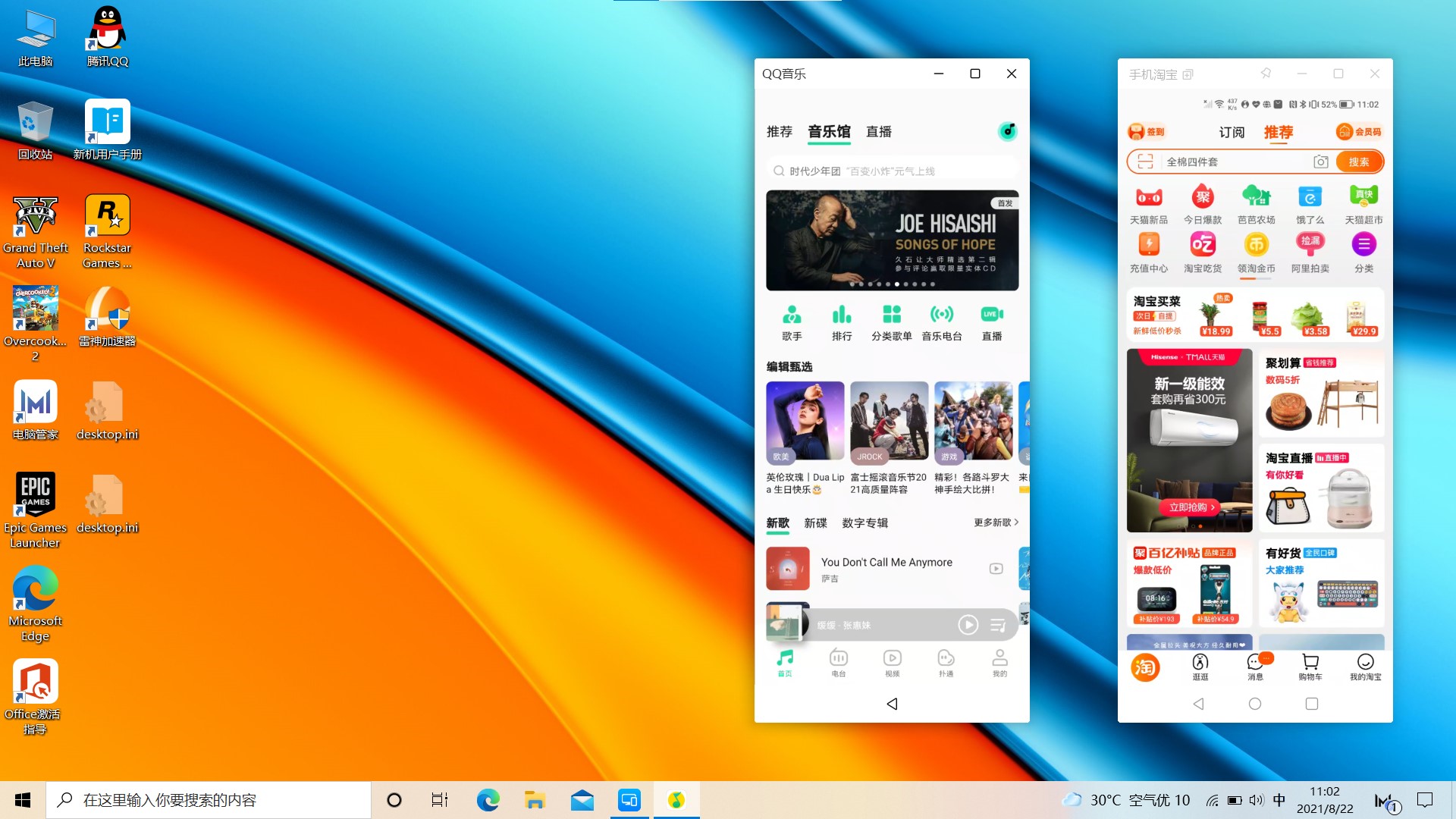Viewport: 1456px width, 819px height.
Task: Click the music recognition icon in QQ音乐 header
Action: tap(1008, 131)
